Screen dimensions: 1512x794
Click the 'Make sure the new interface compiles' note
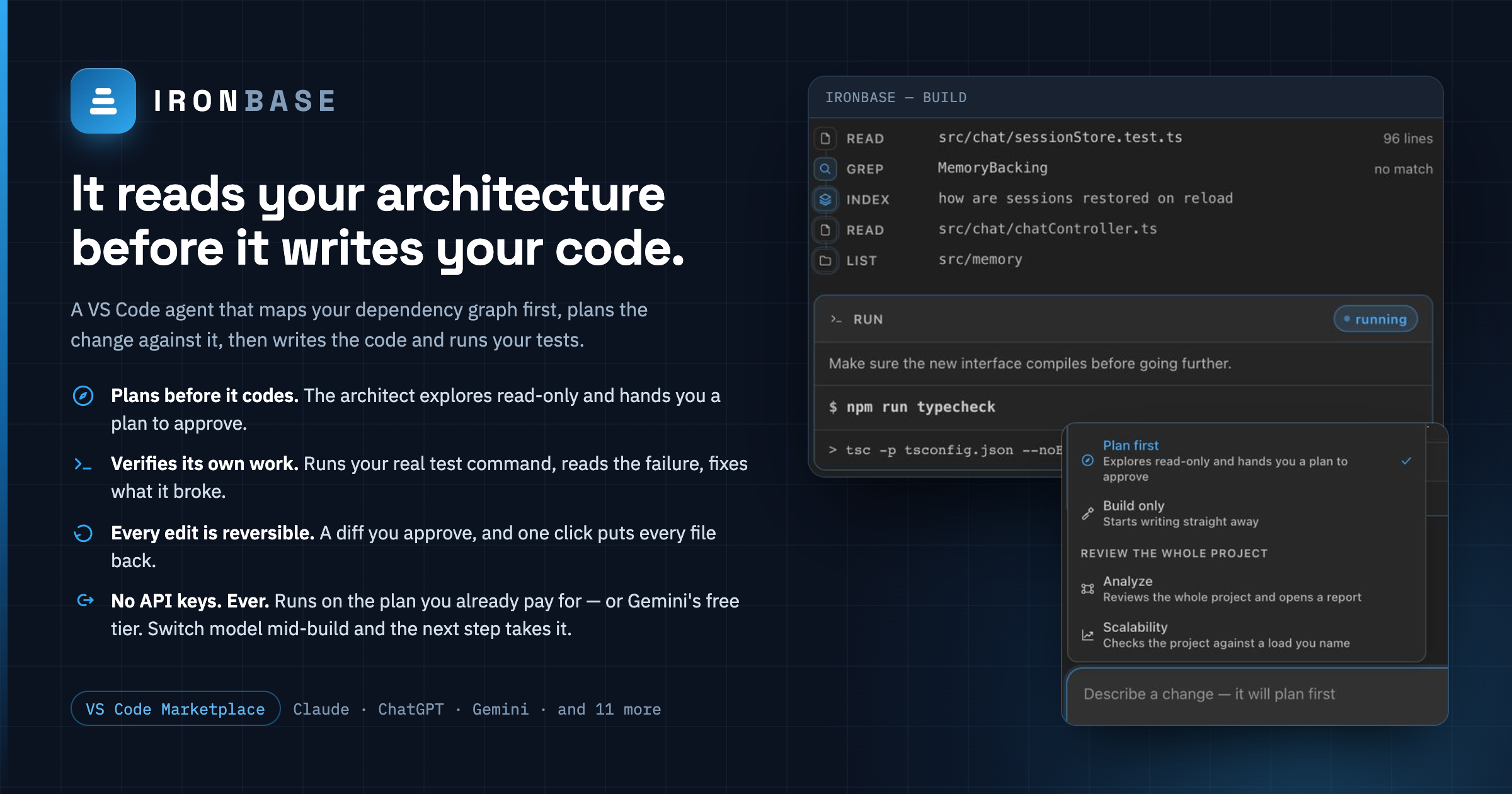[1029, 364]
